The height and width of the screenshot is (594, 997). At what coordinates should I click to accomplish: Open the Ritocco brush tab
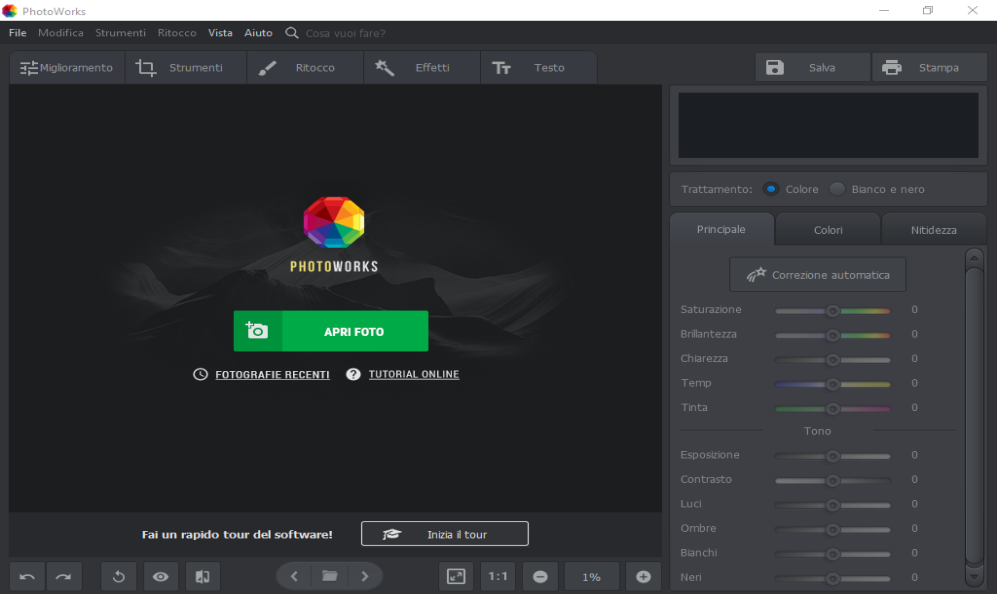coord(305,67)
